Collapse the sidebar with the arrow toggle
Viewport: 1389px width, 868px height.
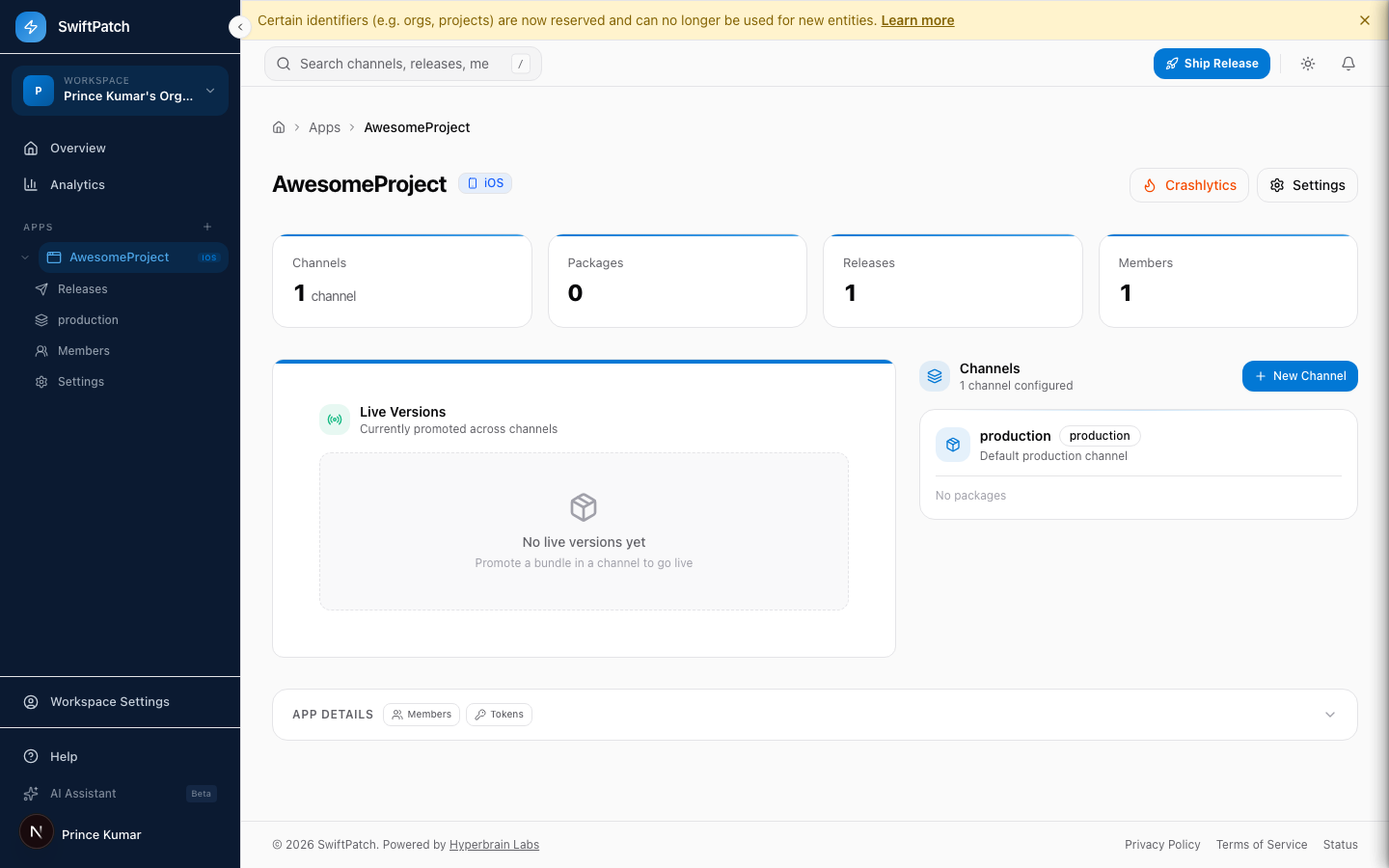pyautogui.click(x=239, y=27)
